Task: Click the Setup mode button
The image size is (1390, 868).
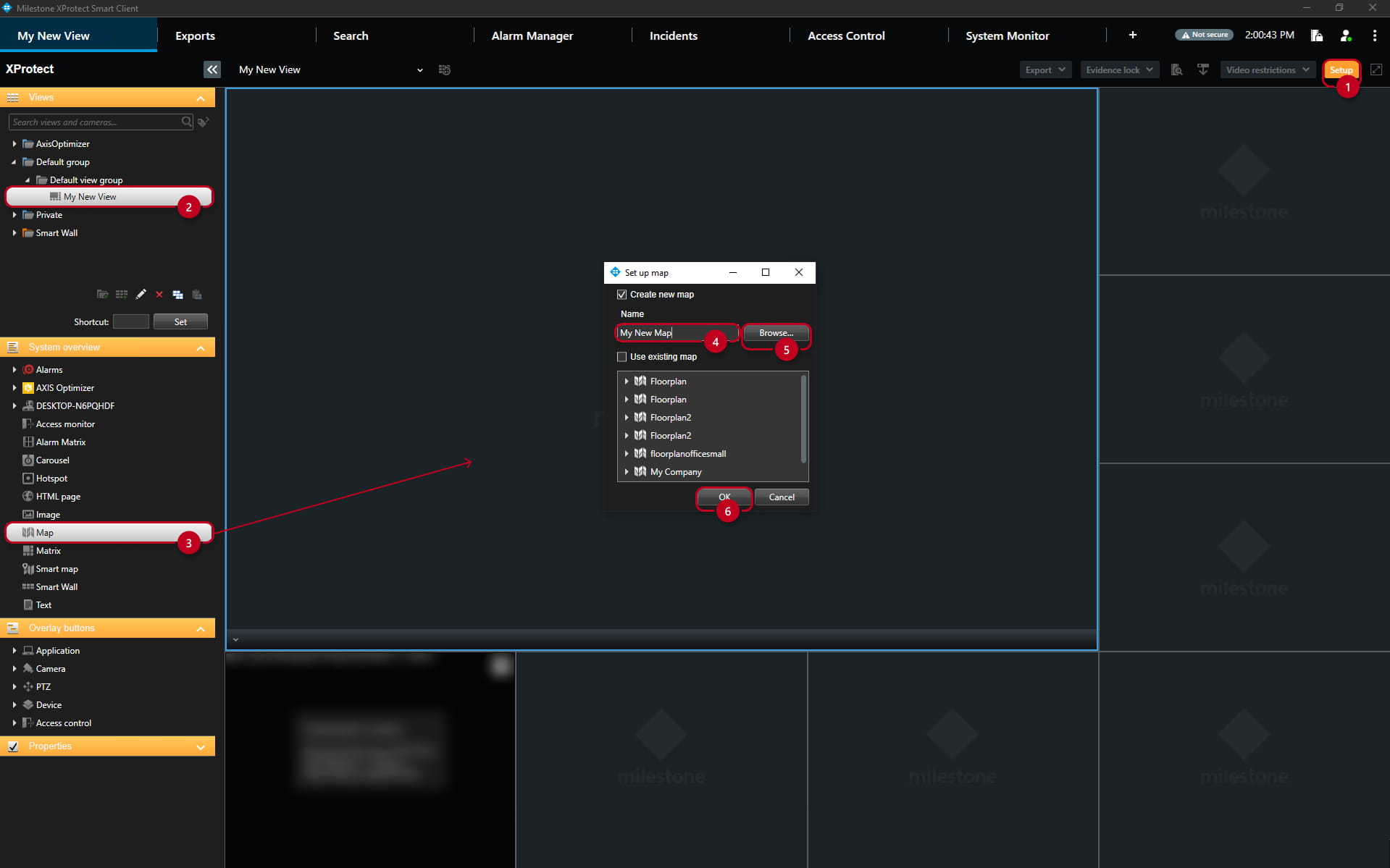Action: pos(1341,70)
